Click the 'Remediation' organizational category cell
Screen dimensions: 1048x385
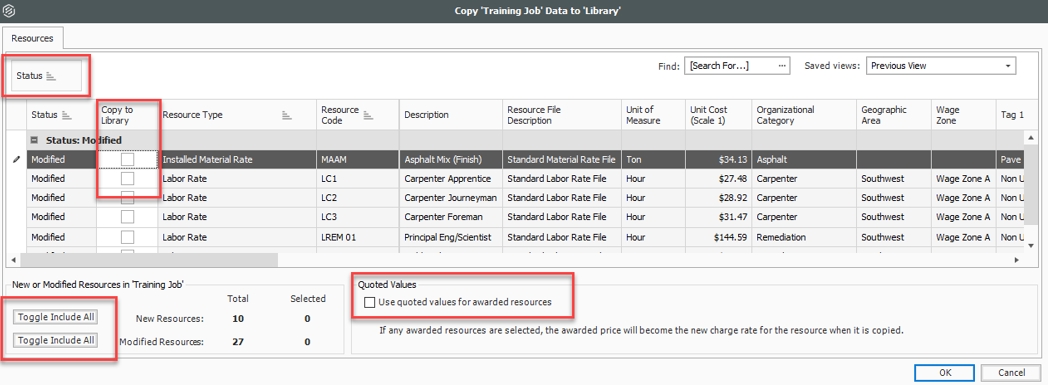[x=804, y=237]
